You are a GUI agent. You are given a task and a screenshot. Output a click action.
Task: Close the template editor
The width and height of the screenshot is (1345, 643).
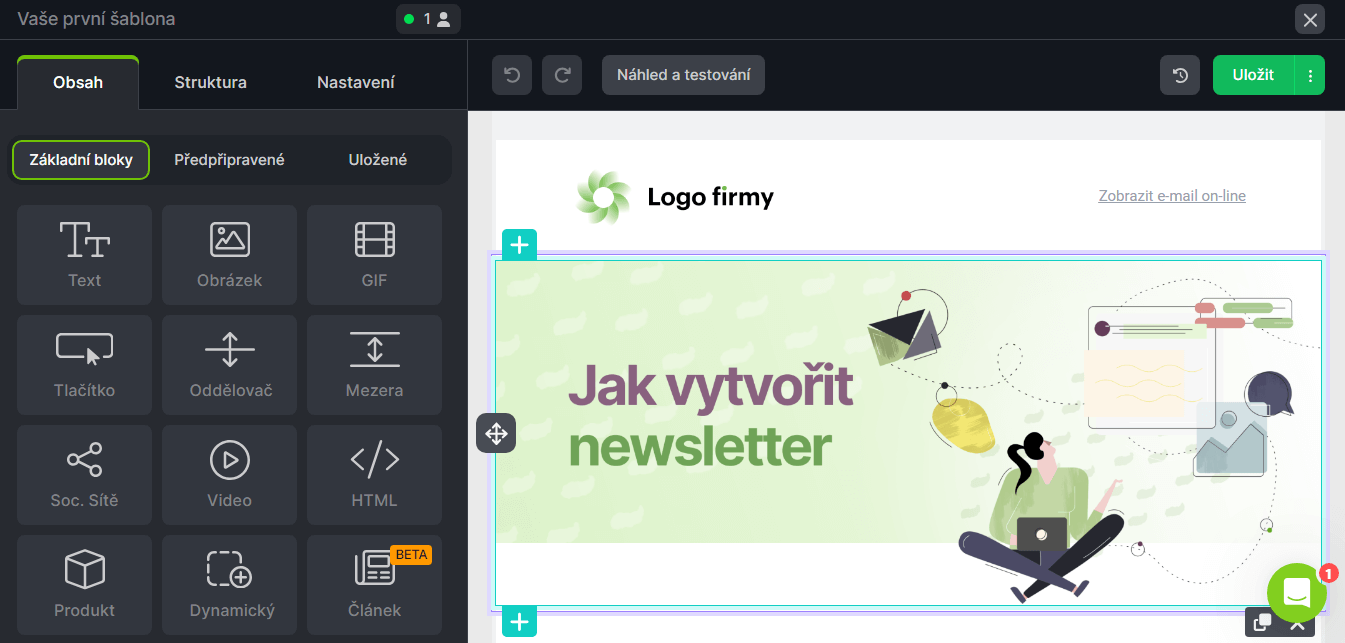[x=1310, y=20]
